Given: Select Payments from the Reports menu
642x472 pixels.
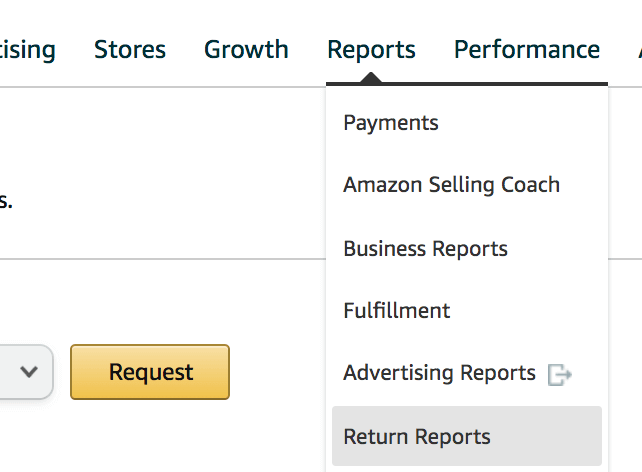Looking at the screenshot, I should click(391, 123).
